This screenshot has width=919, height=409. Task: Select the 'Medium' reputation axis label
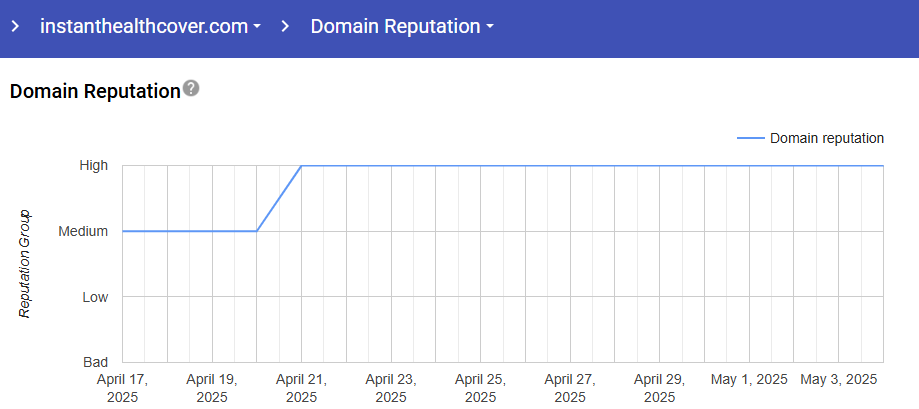[x=83, y=231]
